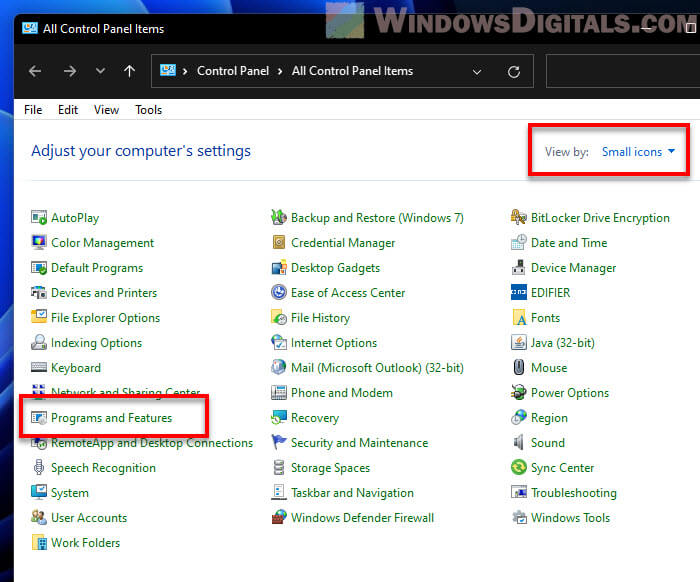
Task: Click the User Accounts icon
Action: click(39, 518)
